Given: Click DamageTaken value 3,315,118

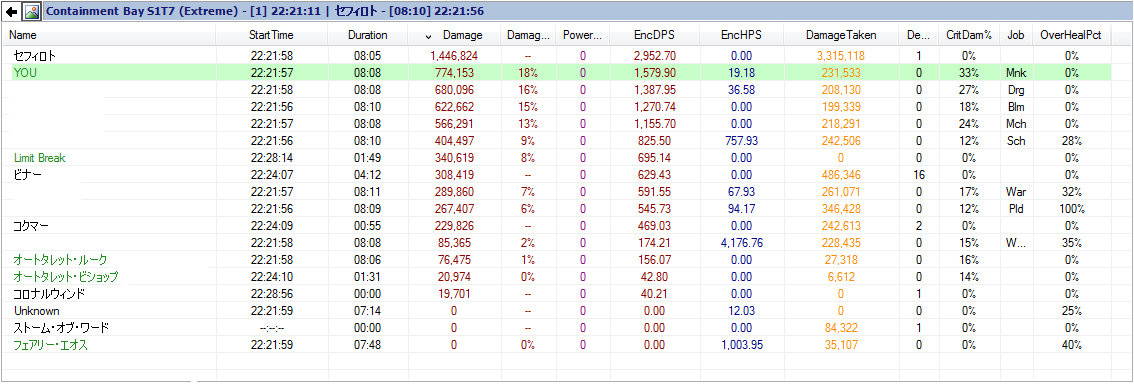Looking at the screenshot, I should tap(841, 55).
